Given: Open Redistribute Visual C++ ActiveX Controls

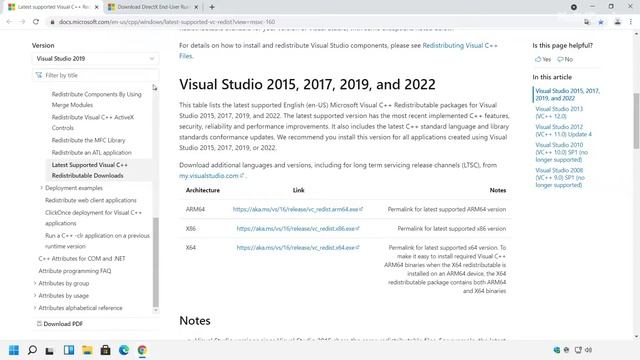Looking at the screenshot, I should (93, 122).
